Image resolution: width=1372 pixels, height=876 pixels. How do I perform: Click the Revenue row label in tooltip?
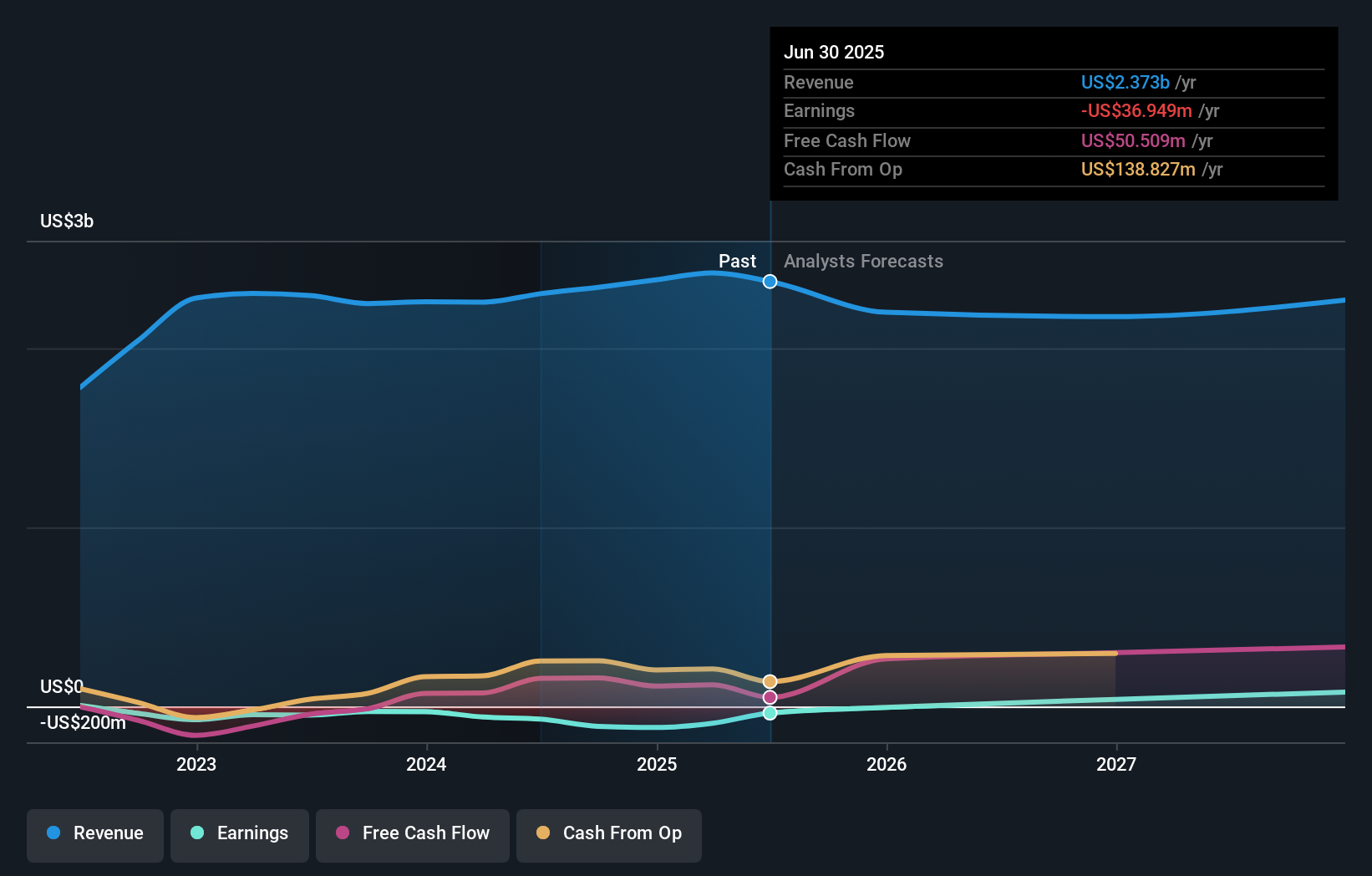pyautogui.click(x=819, y=83)
